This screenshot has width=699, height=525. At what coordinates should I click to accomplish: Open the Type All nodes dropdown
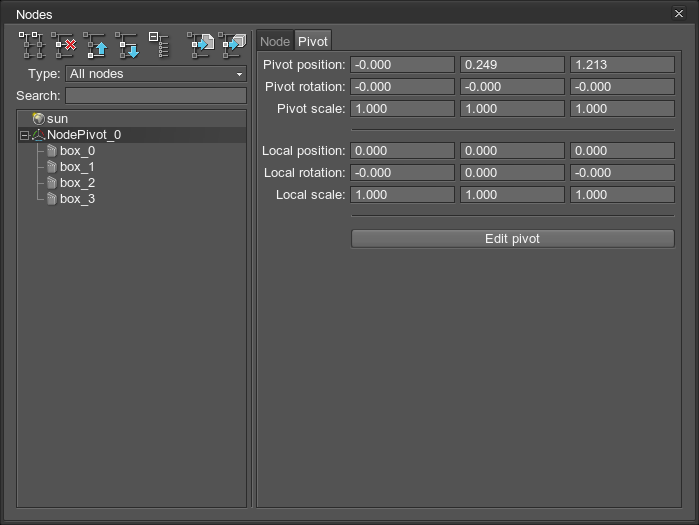155,74
